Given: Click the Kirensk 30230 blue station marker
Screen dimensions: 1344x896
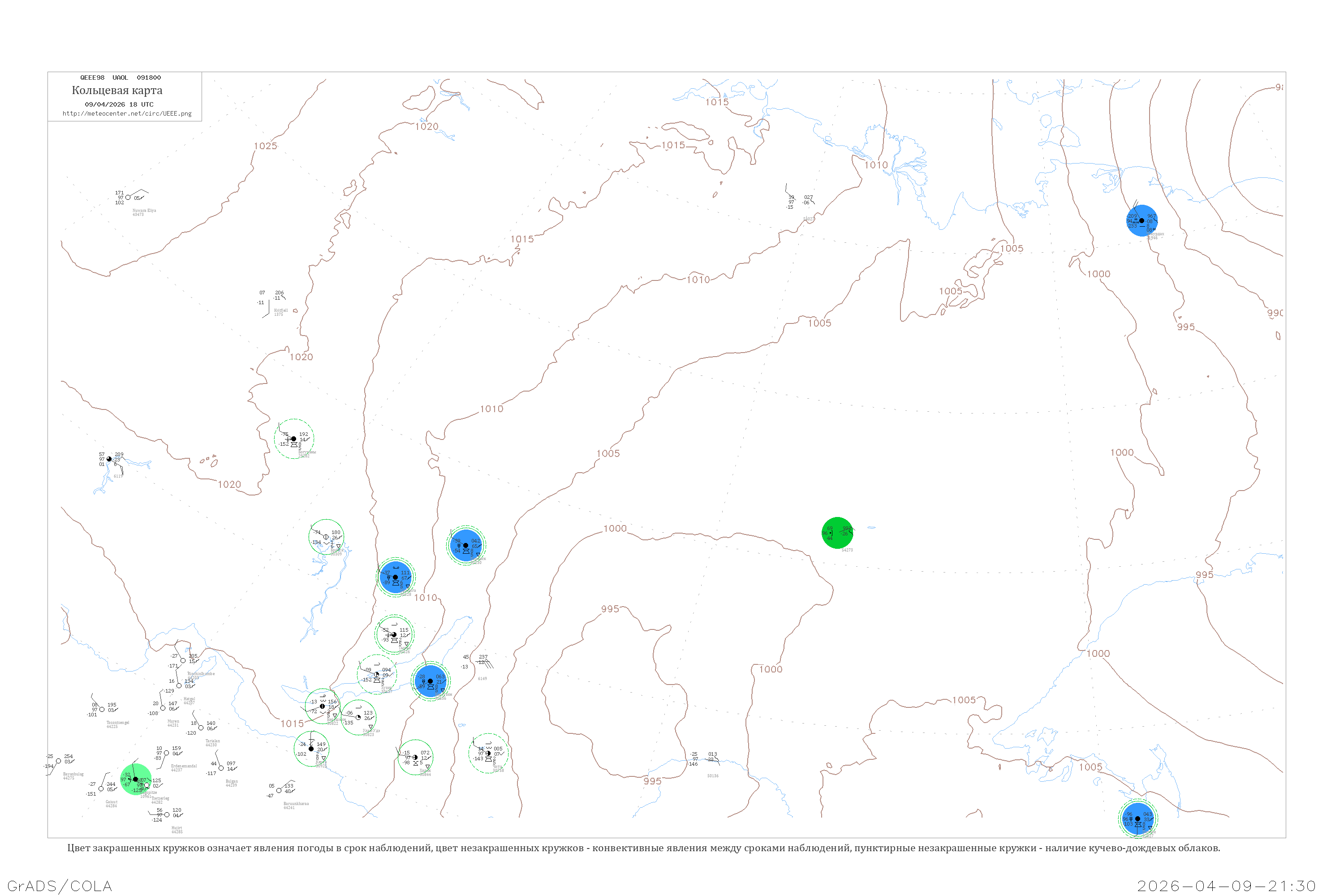Looking at the screenshot, I should [466, 545].
